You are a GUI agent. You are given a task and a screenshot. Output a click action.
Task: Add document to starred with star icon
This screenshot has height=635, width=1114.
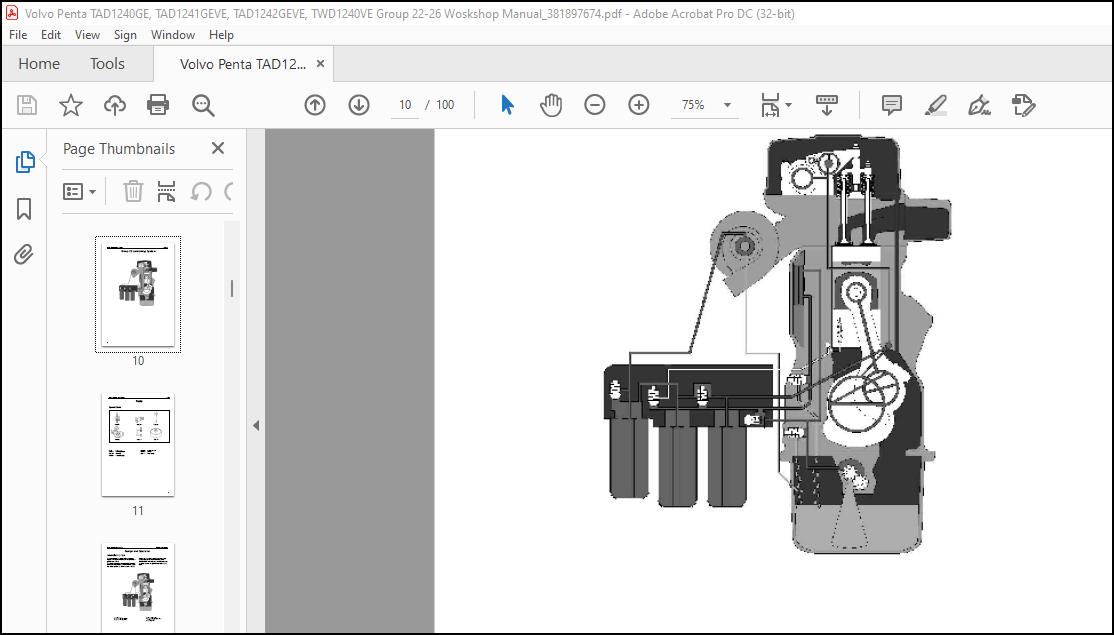pyautogui.click(x=70, y=105)
